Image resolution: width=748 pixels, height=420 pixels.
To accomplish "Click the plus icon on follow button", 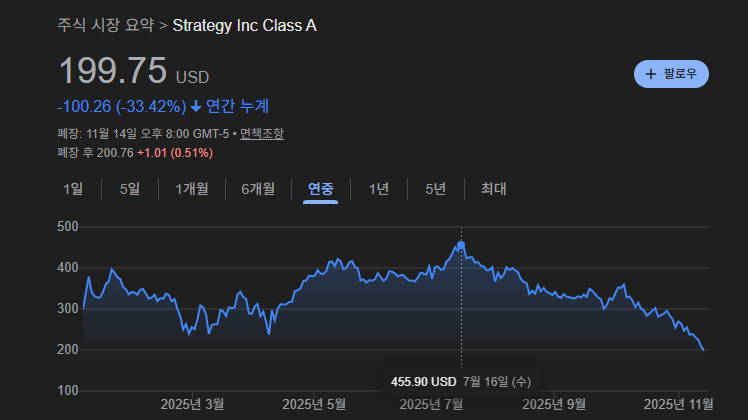I will click(651, 74).
